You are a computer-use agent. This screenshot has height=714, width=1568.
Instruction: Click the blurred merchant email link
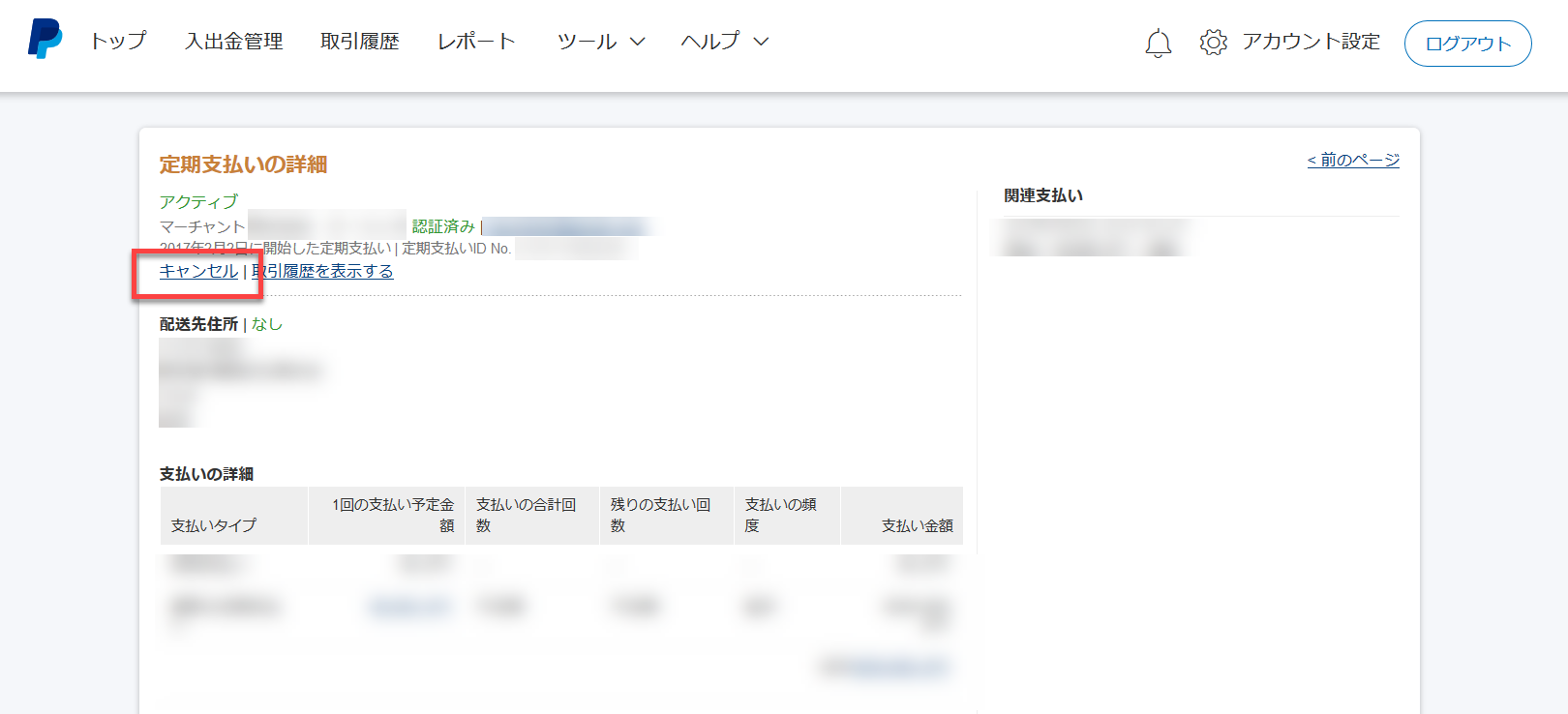coord(566,226)
